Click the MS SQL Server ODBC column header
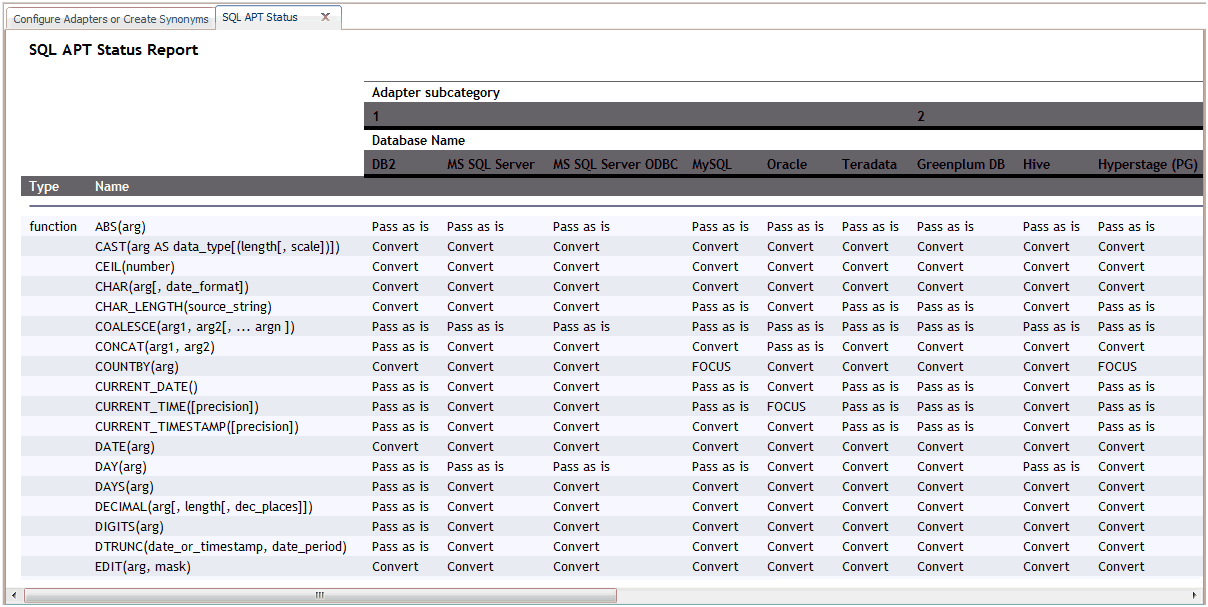1208x607 pixels. [x=615, y=164]
